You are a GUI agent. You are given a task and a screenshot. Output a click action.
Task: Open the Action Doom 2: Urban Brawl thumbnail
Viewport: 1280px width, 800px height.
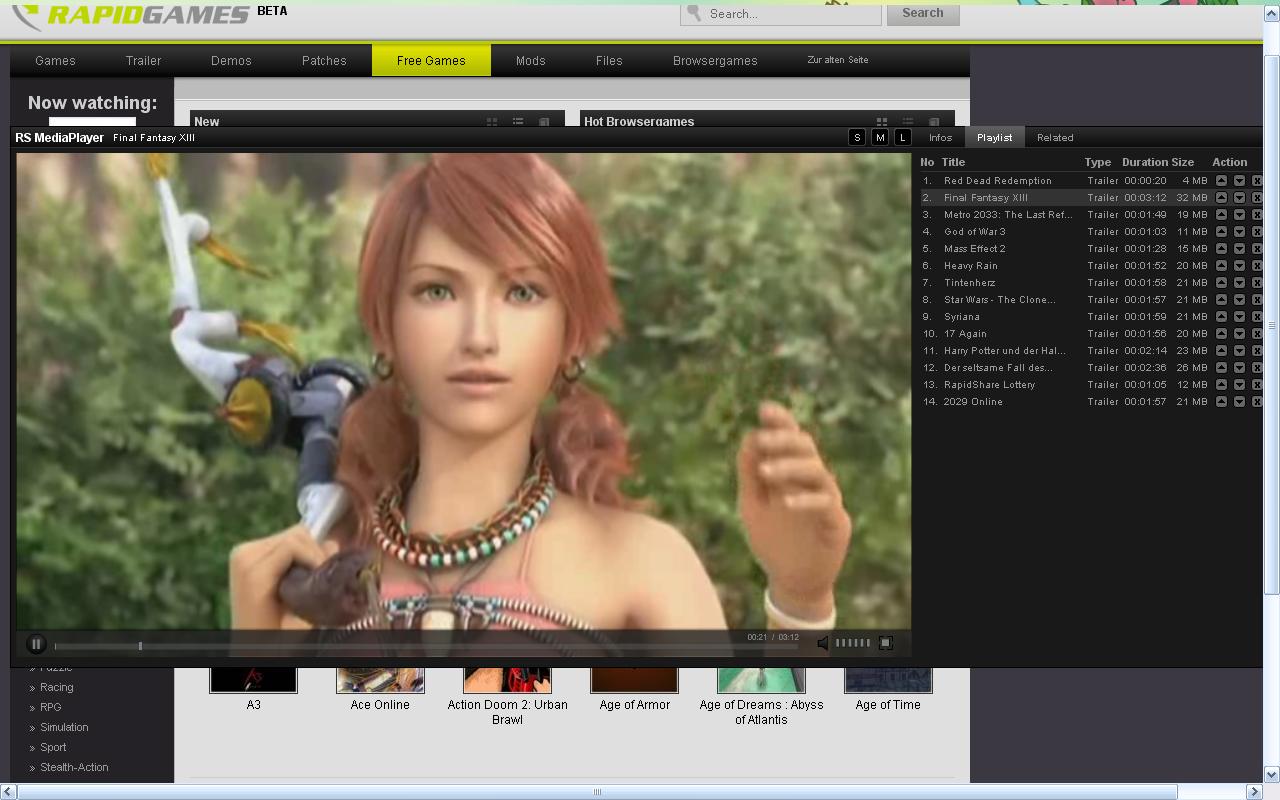pyautogui.click(x=507, y=679)
